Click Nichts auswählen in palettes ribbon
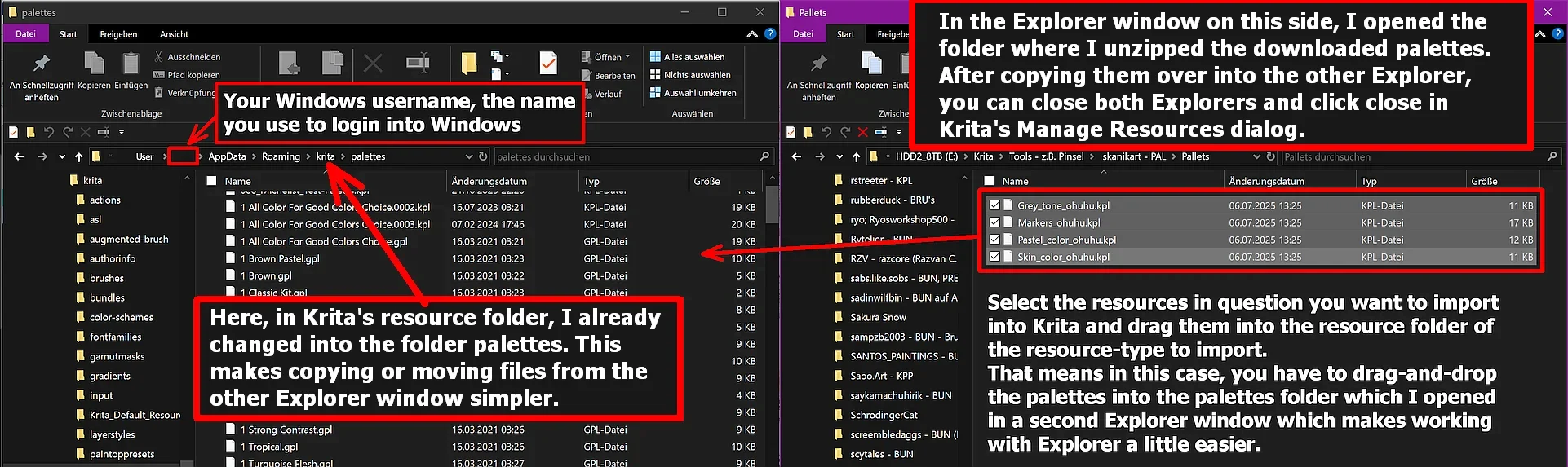 coord(690,75)
